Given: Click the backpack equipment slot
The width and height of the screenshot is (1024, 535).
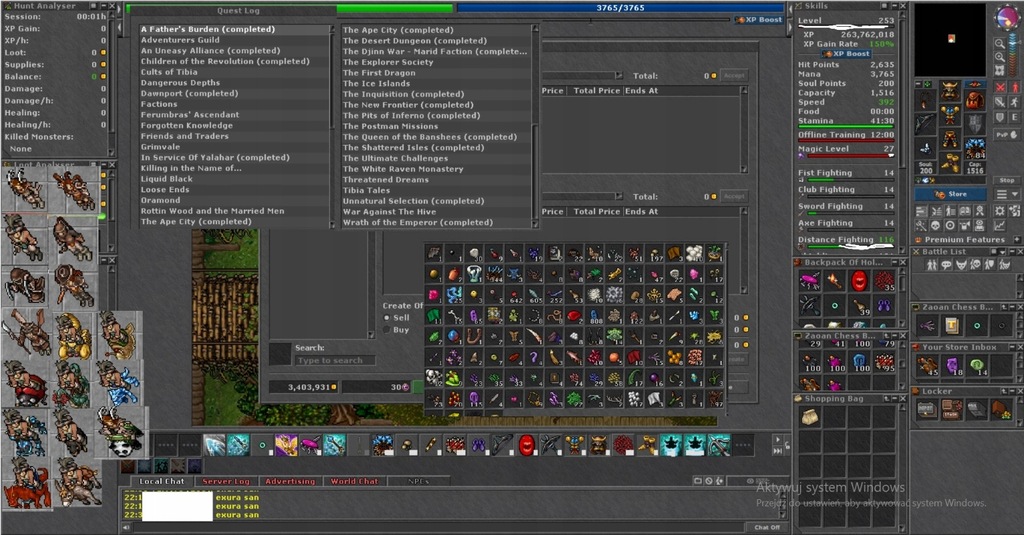Looking at the screenshot, I should tap(975, 100).
